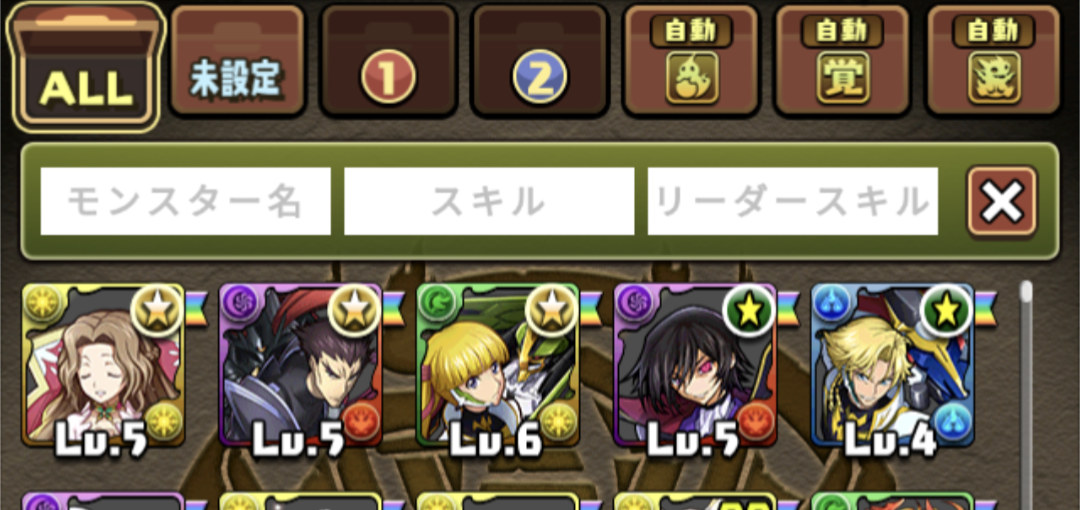The image size is (1080, 510).
Task: Click the モンスター名 search field
Action: tap(185, 201)
